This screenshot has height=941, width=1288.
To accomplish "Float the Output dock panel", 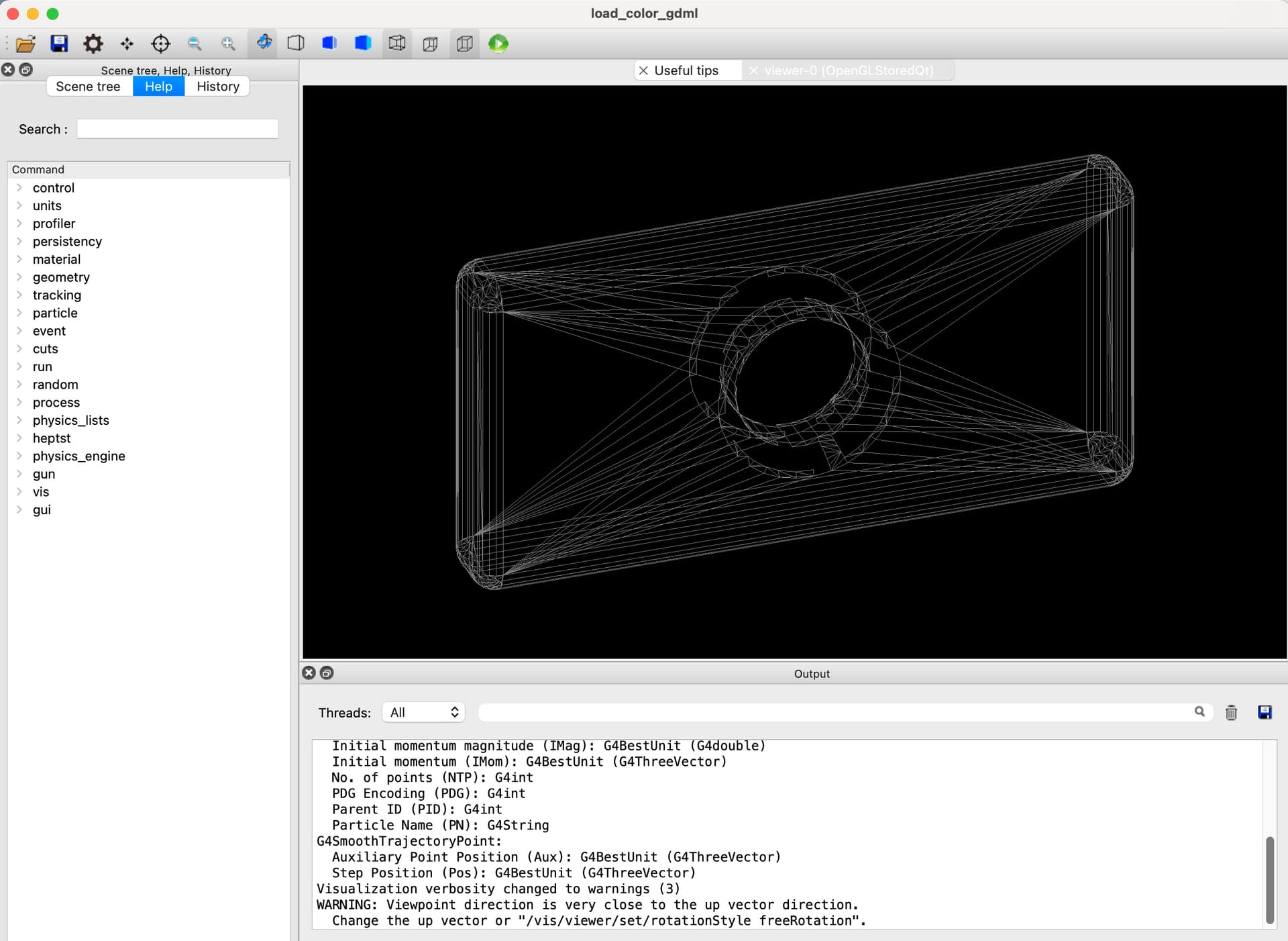I will coord(327,673).
